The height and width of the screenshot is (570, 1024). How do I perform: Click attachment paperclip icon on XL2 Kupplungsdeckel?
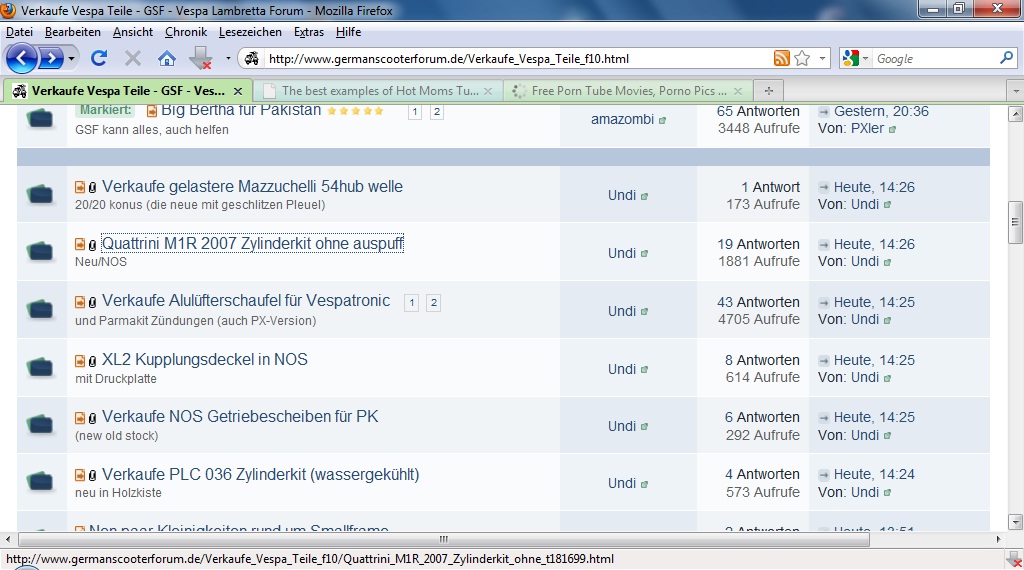point(92,361)
